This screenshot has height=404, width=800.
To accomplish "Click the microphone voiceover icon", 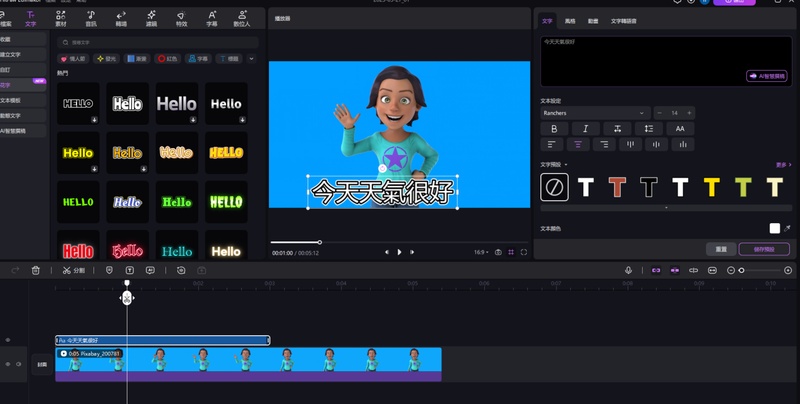I will pos(629,270).
